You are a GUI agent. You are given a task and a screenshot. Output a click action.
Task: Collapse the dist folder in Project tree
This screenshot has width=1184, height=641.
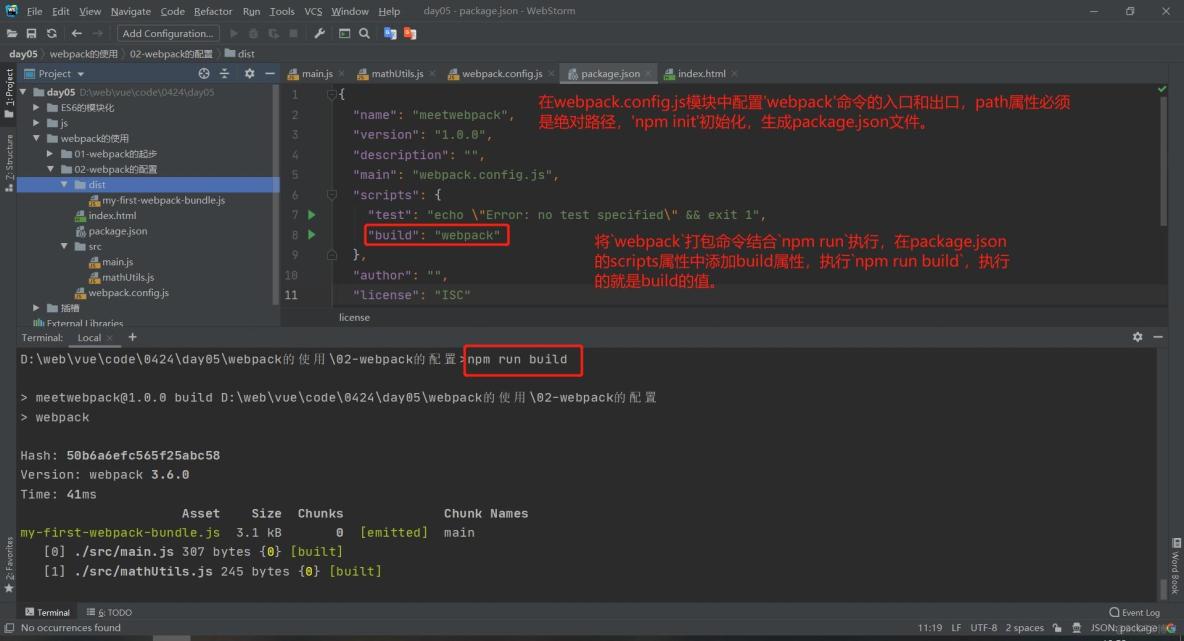[64, 184]
